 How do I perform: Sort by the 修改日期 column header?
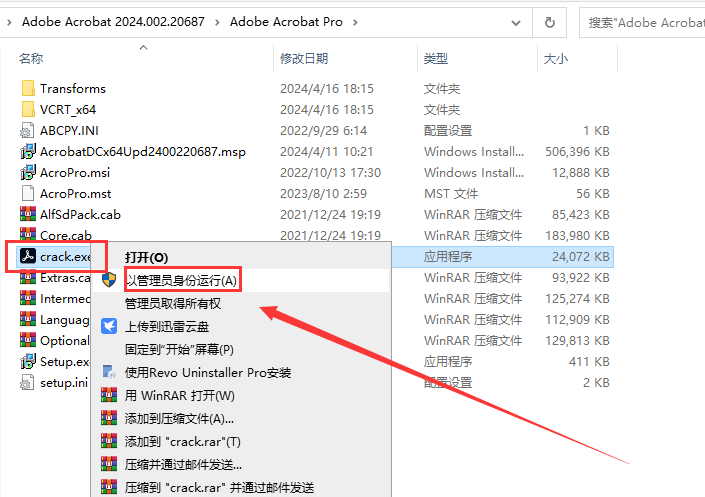pyautogui.click(x=304, y=58)
